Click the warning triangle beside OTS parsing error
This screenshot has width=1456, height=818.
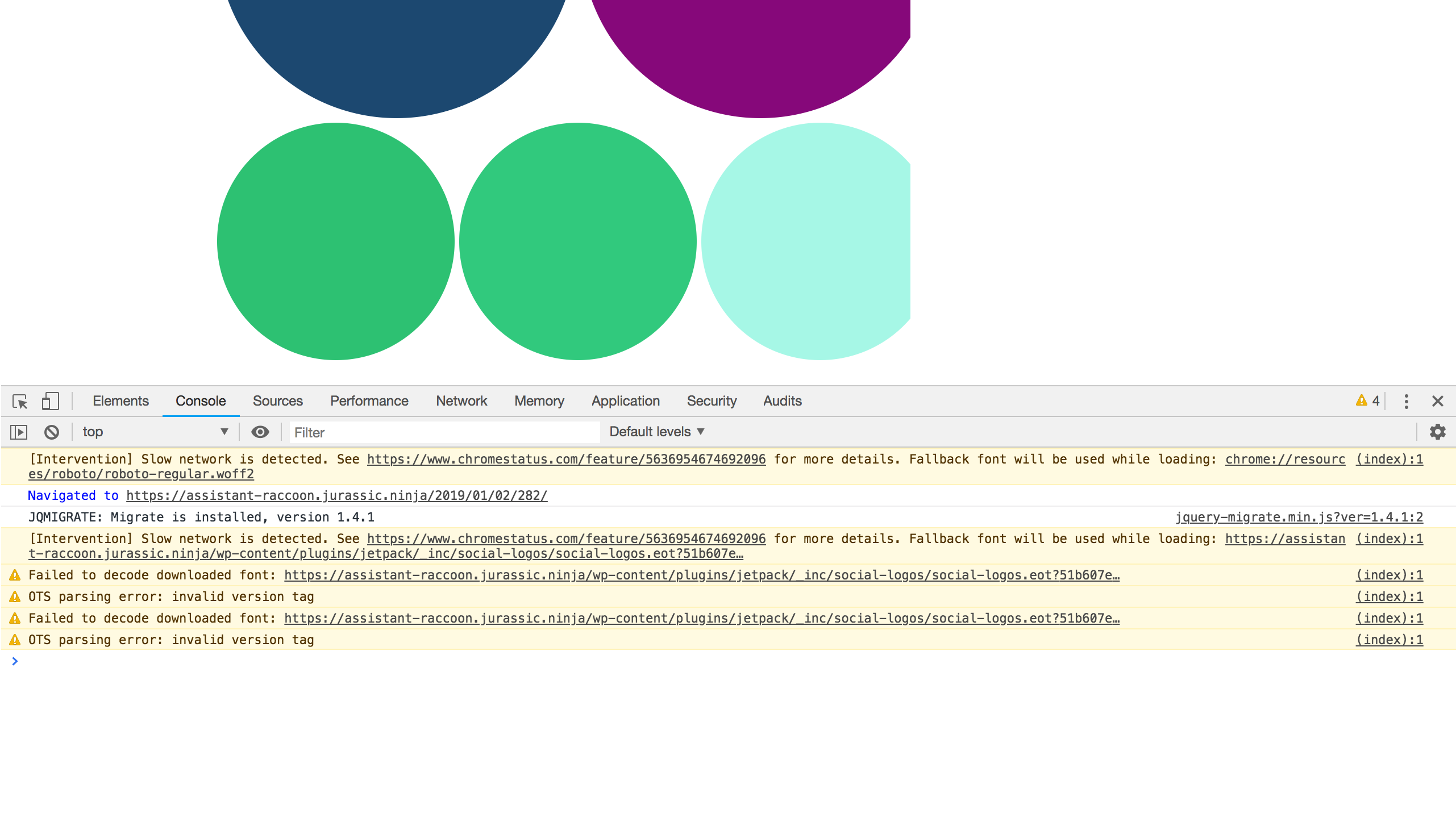click(x=14, y=596)
